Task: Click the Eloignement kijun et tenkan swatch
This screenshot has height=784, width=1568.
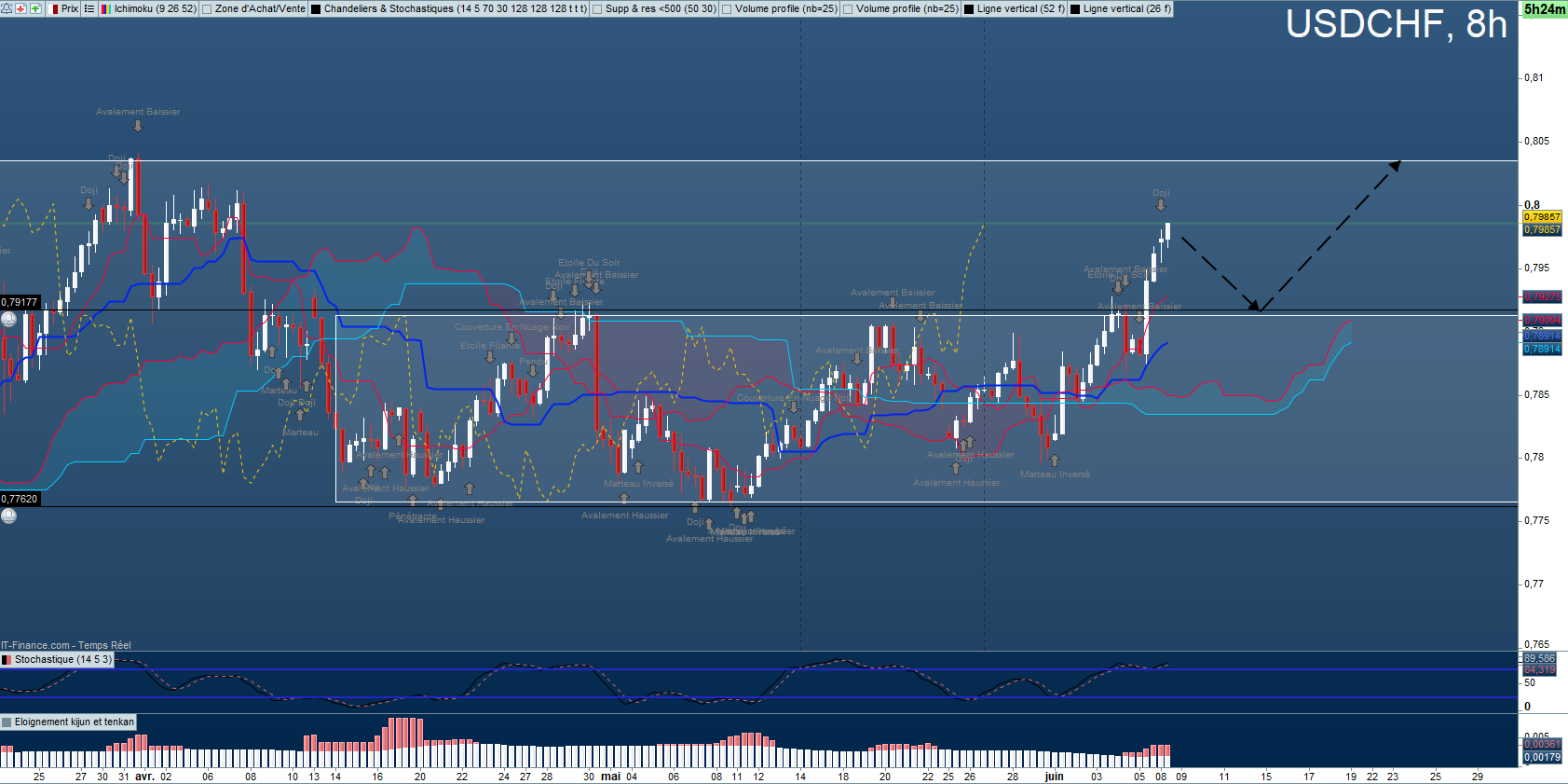Action: (x=7, y=722)
